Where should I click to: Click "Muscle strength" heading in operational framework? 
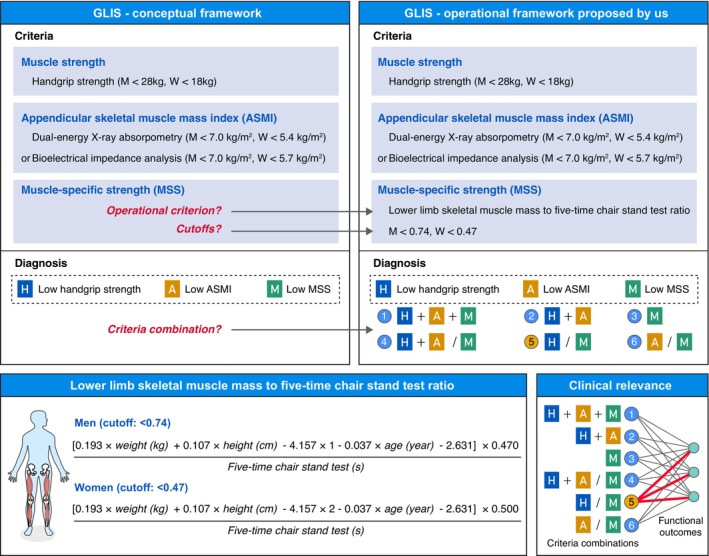pyautogui.click(x=420, y=62)
